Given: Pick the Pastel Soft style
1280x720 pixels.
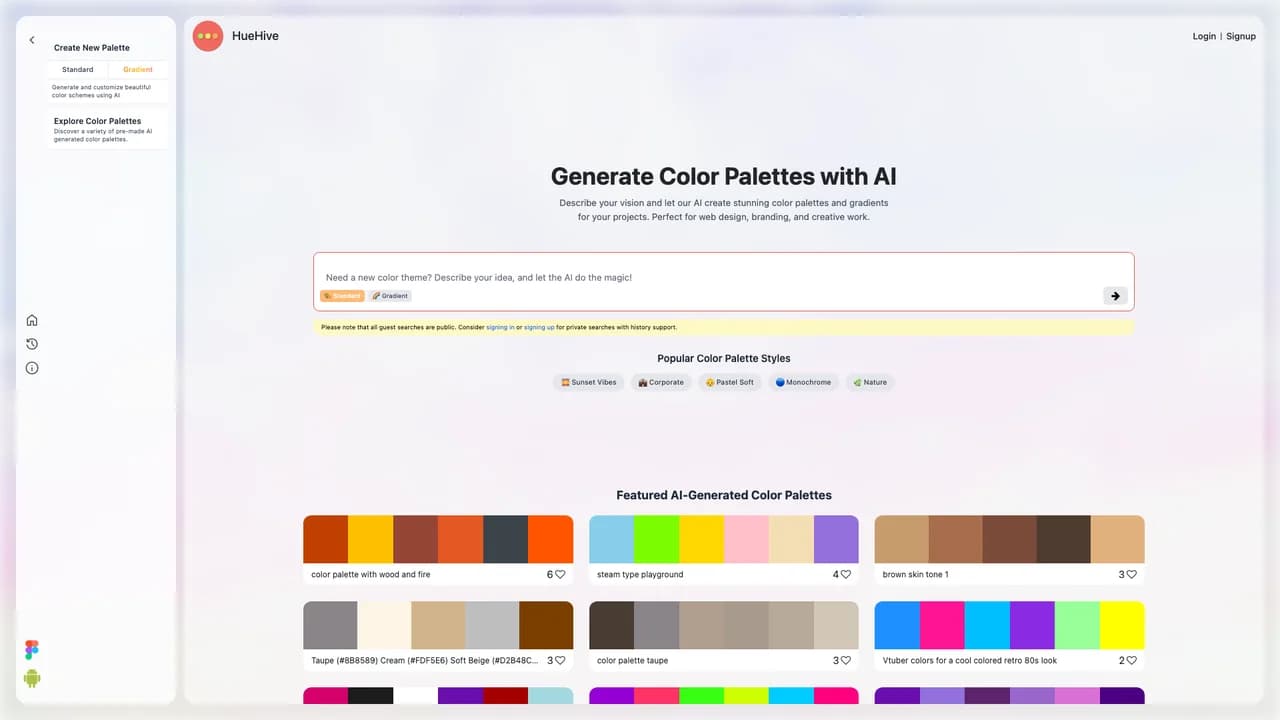Looking at the screenshot, I should pyautogui.click(x=730, y=382).
